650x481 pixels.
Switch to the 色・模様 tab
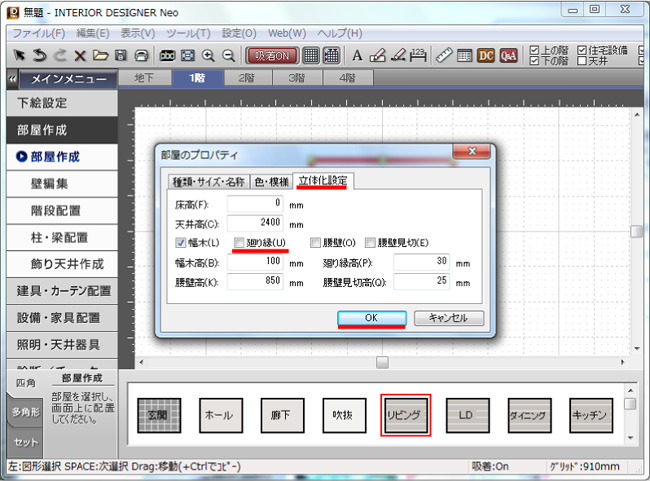point(271,181)
